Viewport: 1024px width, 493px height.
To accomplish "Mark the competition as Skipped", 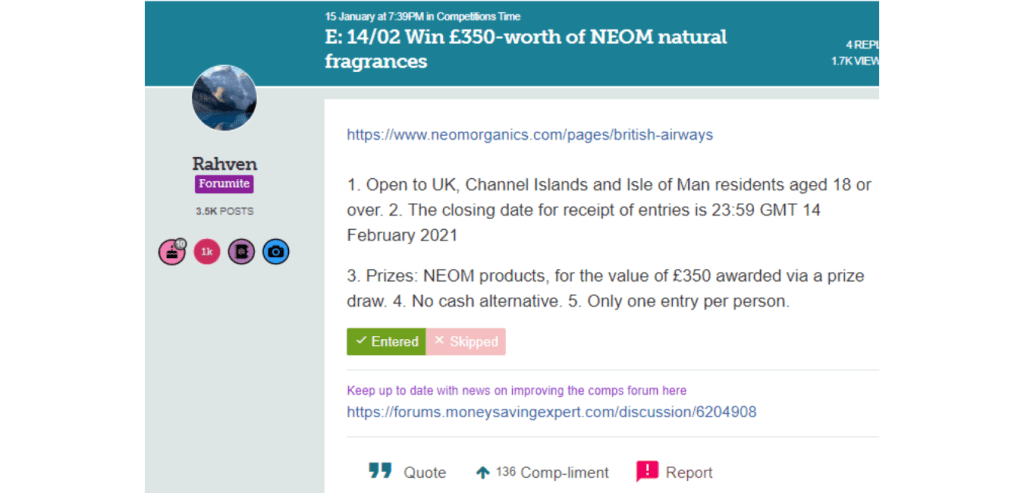I will (466, 341).
